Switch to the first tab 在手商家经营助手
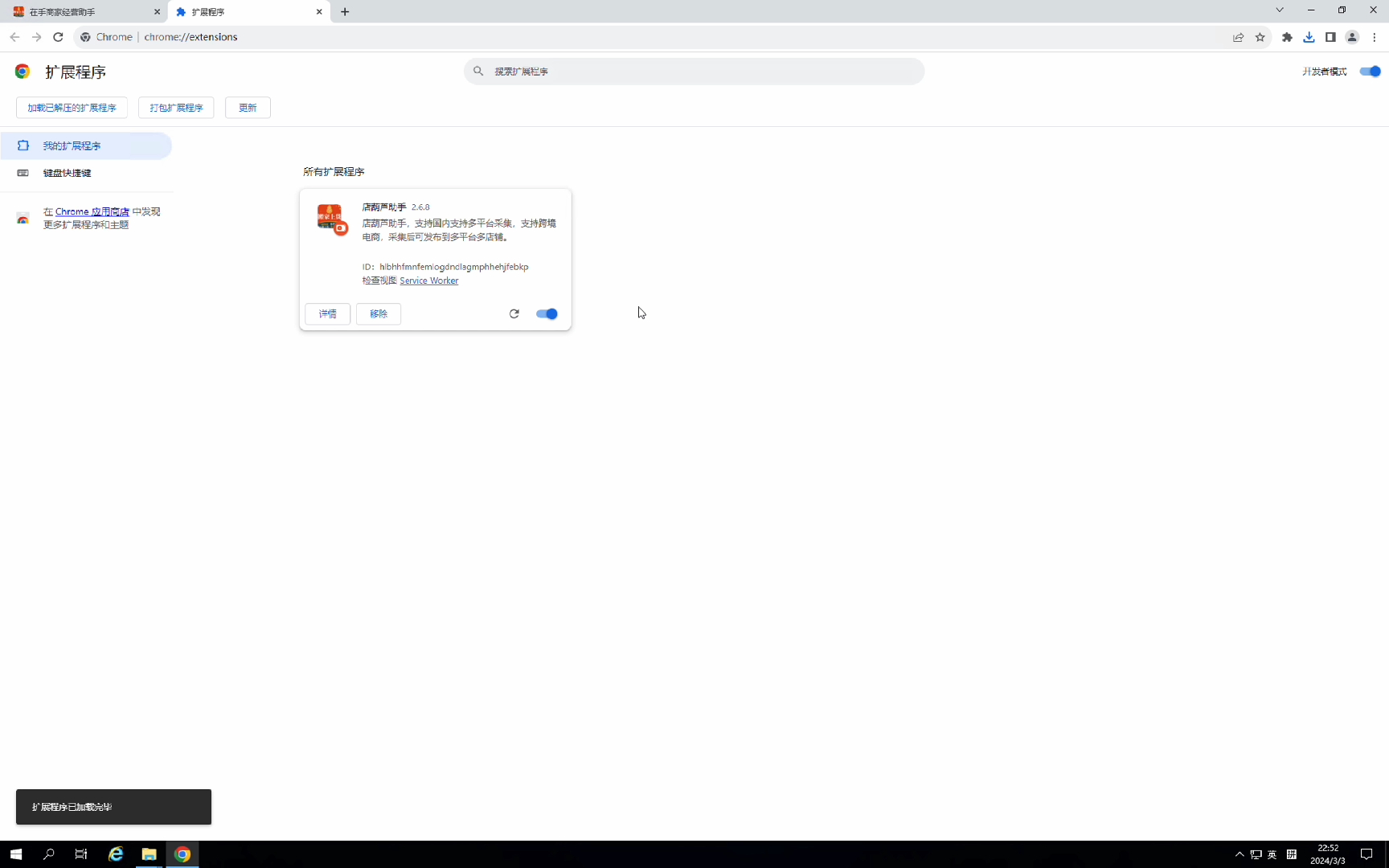Viewport: 1389px width, 868px height. point(86,12)
